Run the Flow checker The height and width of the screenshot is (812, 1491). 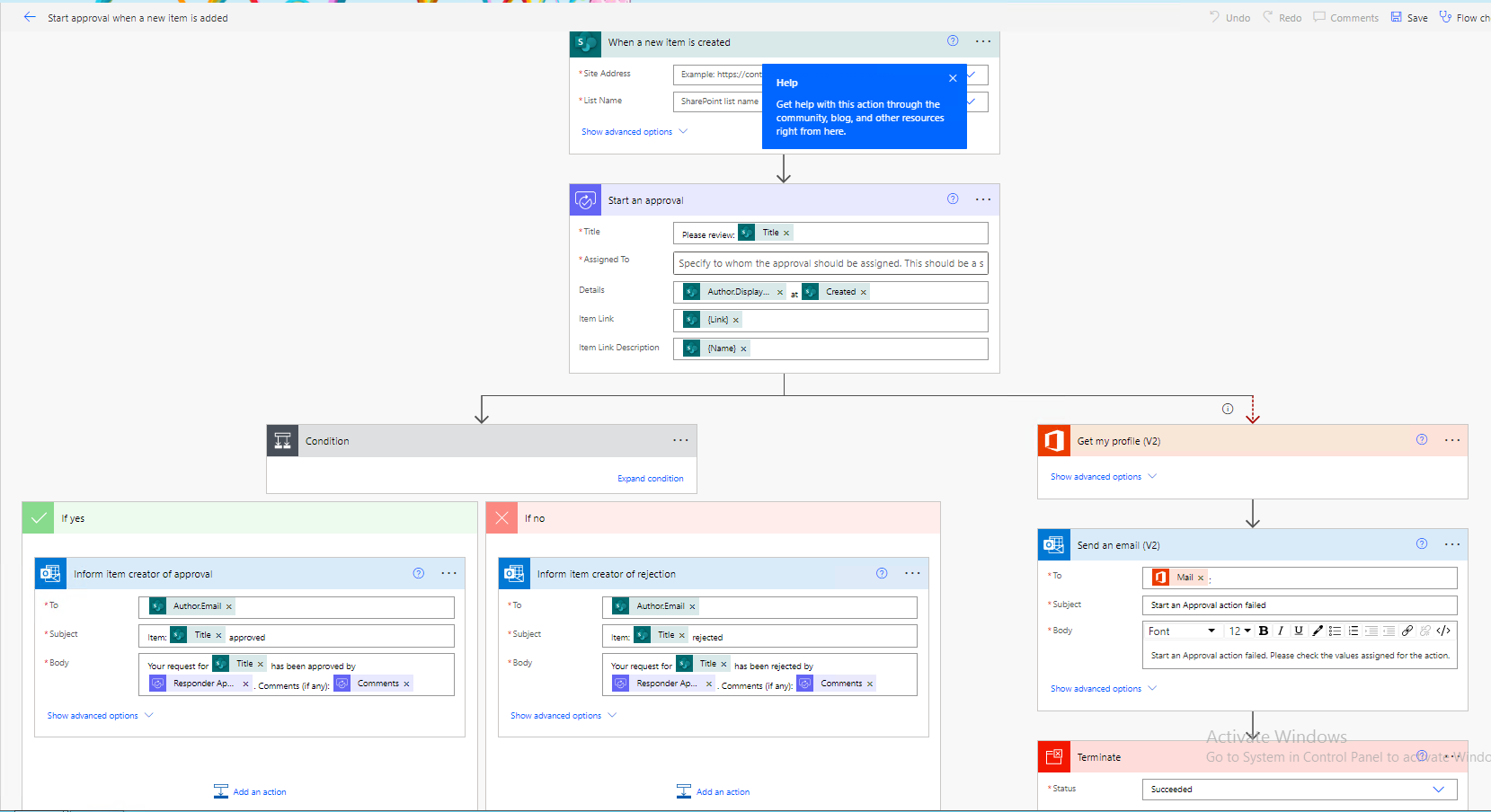point(1465,18)
